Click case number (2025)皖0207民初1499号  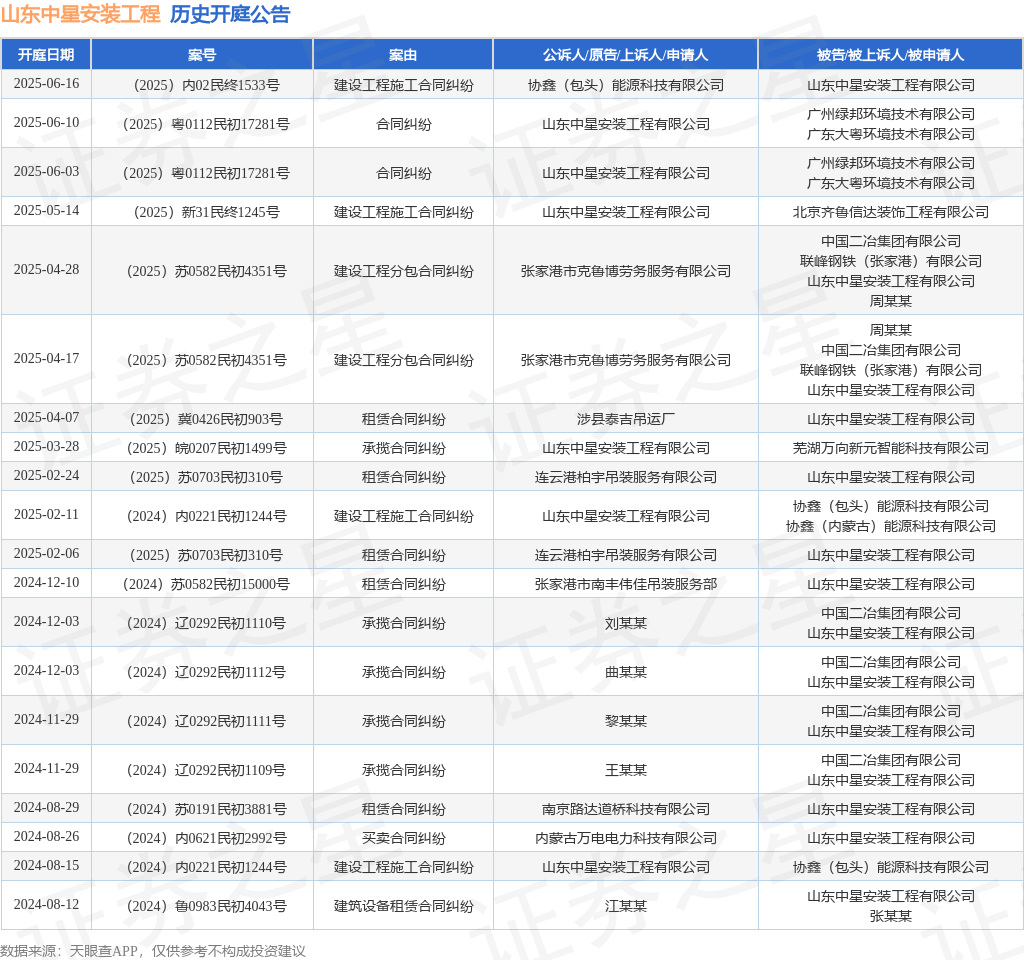click(206, 448)
